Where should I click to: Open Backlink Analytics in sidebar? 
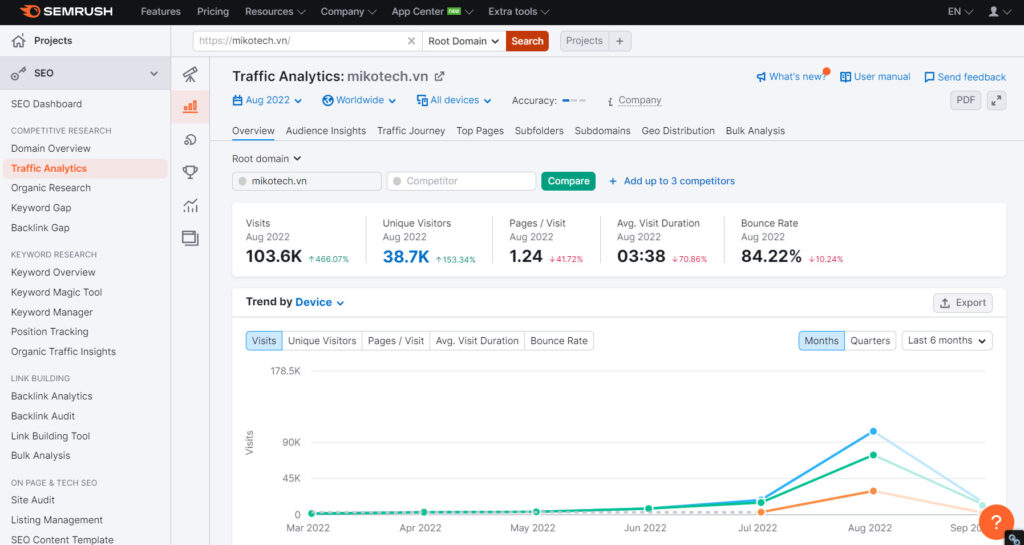(x=52, y=396)
